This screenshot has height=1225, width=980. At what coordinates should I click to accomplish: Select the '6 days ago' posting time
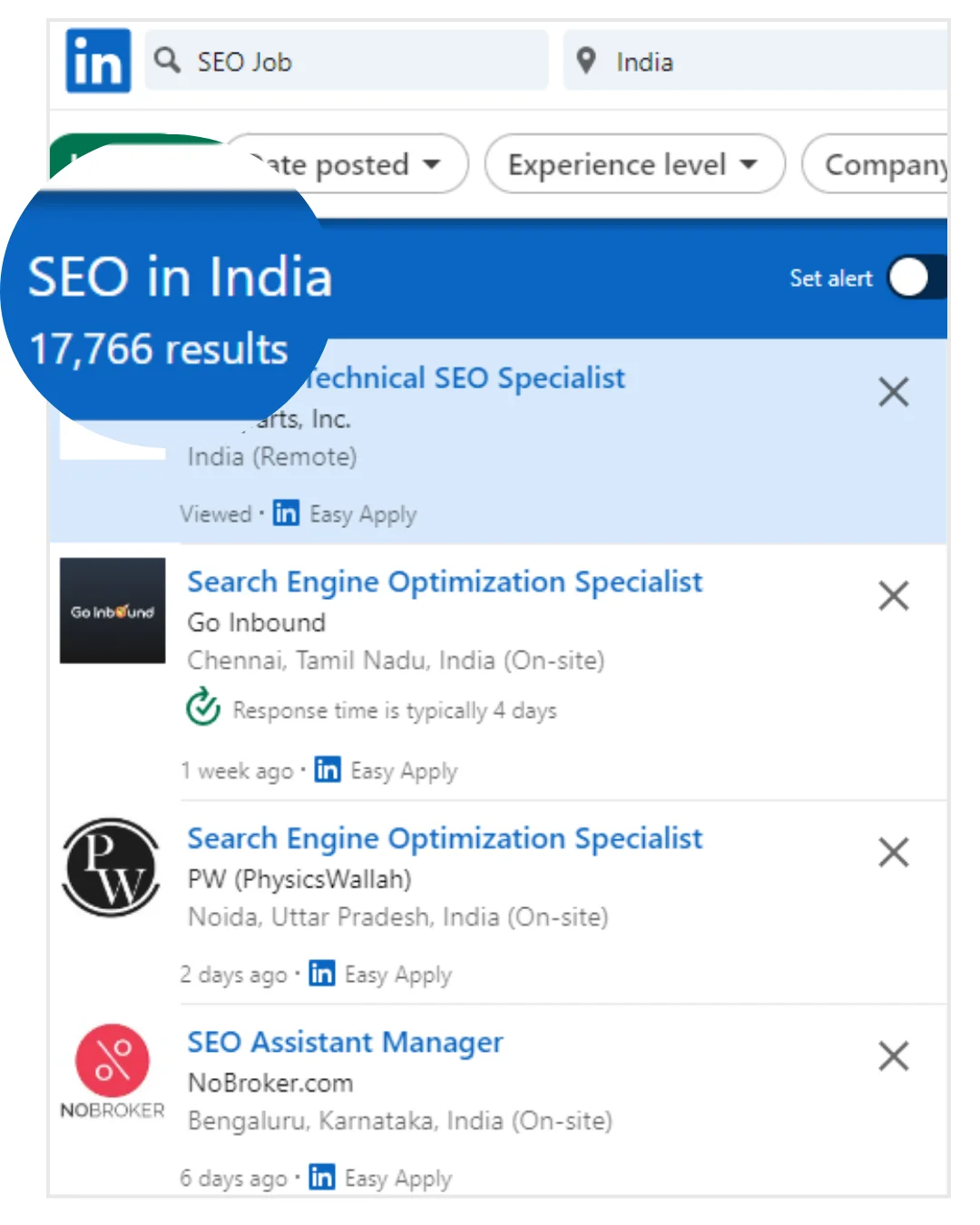pos(233,1179)
